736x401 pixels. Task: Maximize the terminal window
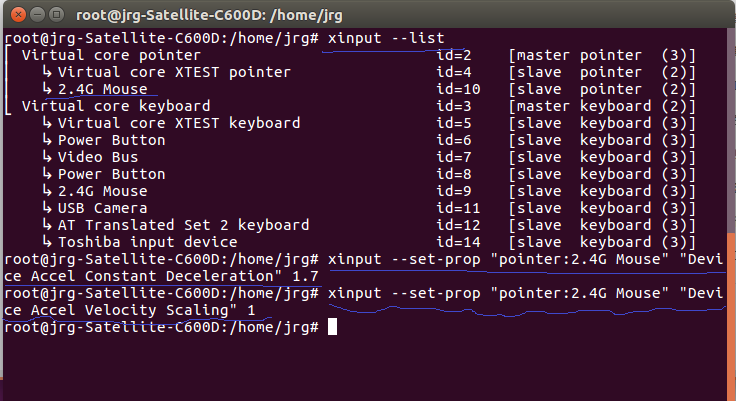coord(56,15)
